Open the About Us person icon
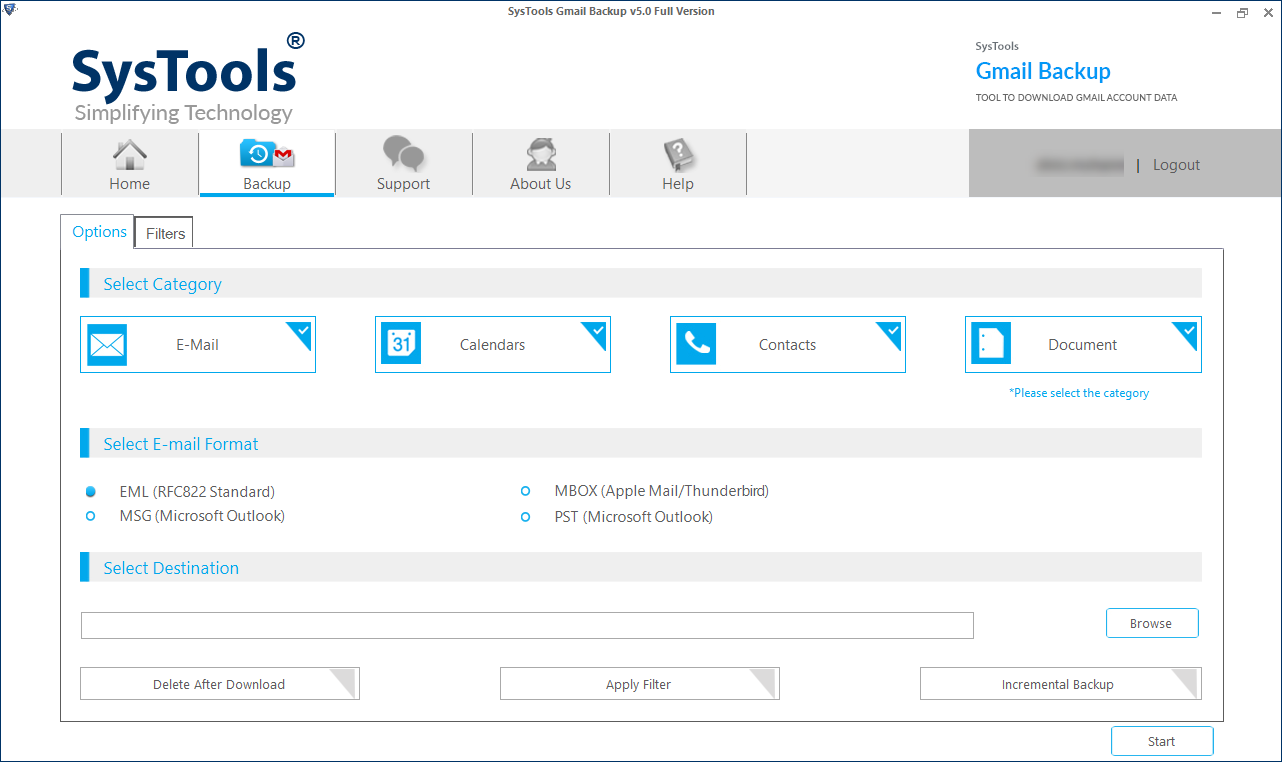The height and width of the screenshot is (762, 1282). (x=540, y=155)
